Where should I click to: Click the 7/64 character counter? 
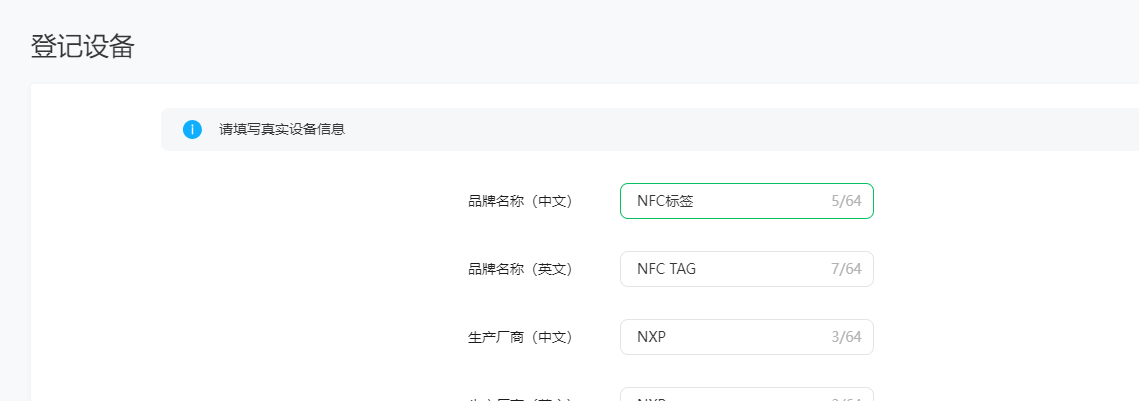(846, 270)
